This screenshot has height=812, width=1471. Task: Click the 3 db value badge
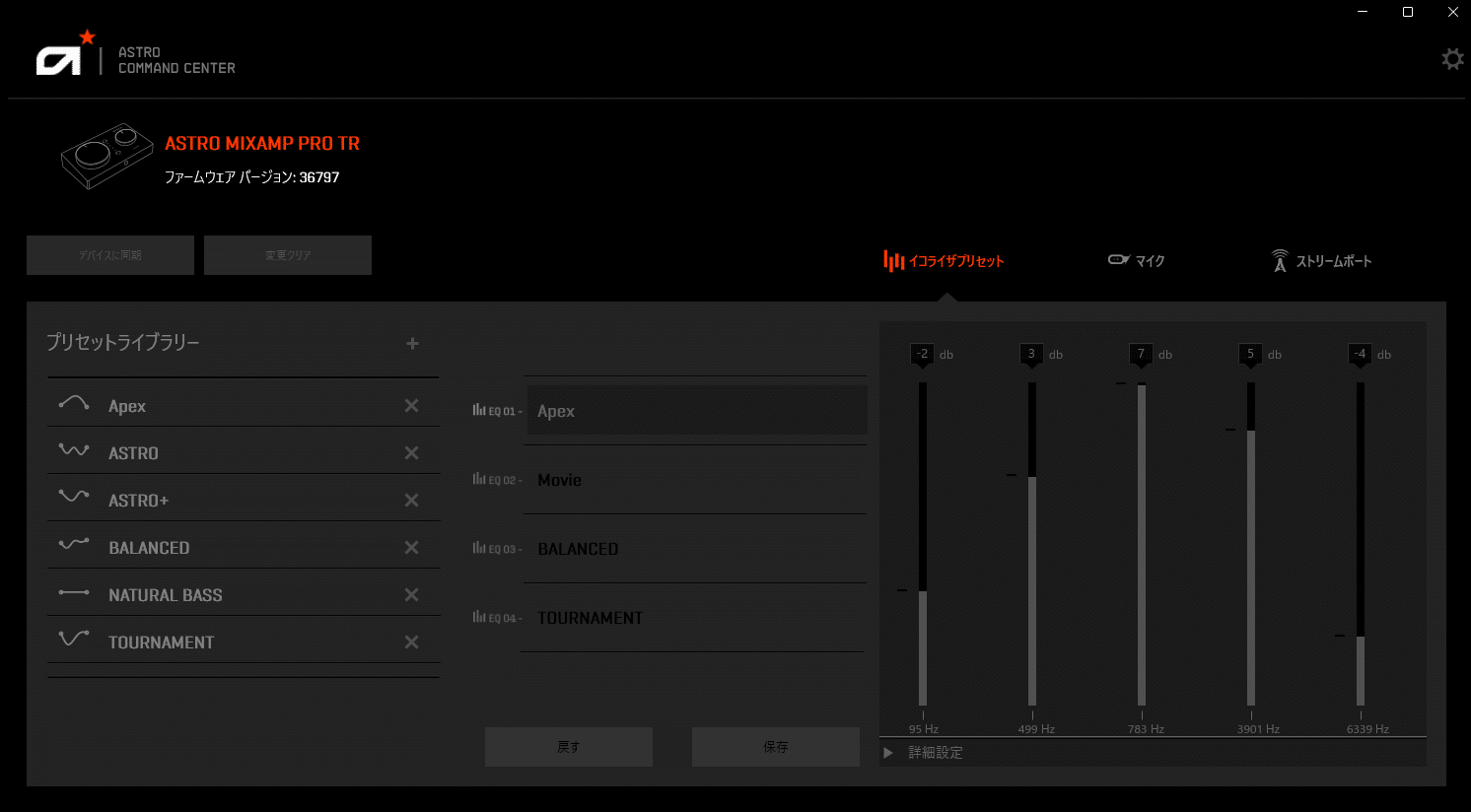1031,354
